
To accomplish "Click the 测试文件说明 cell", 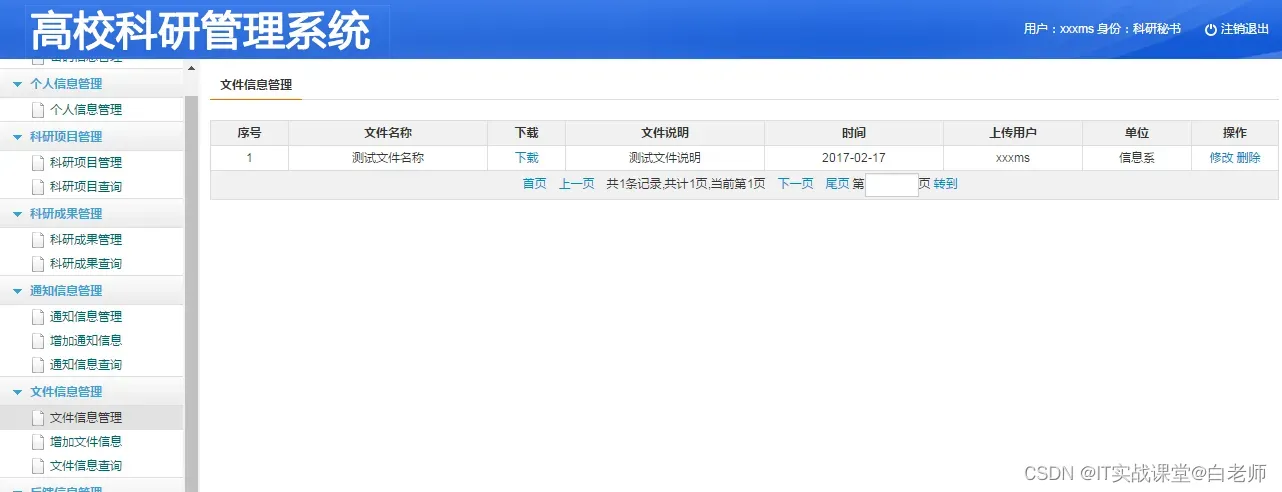I will point(665,158).
